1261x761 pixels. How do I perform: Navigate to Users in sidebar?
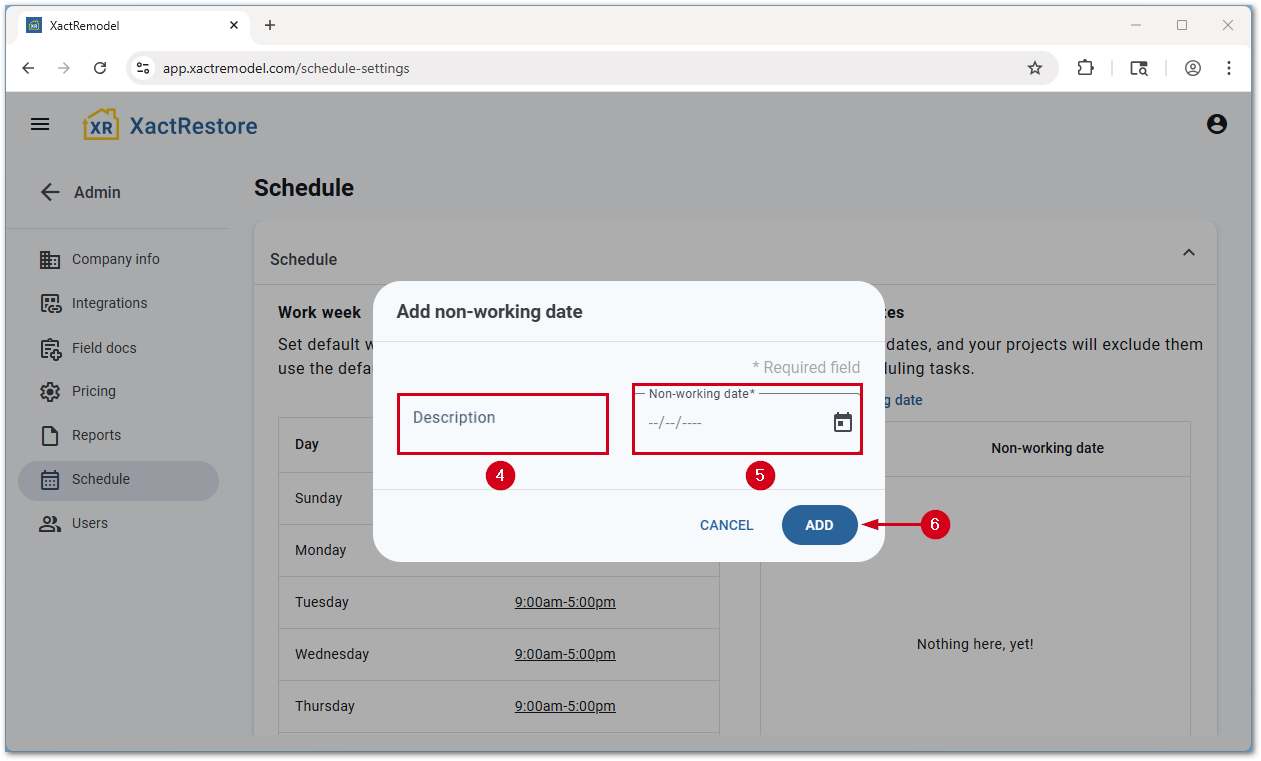coord(89,523)
